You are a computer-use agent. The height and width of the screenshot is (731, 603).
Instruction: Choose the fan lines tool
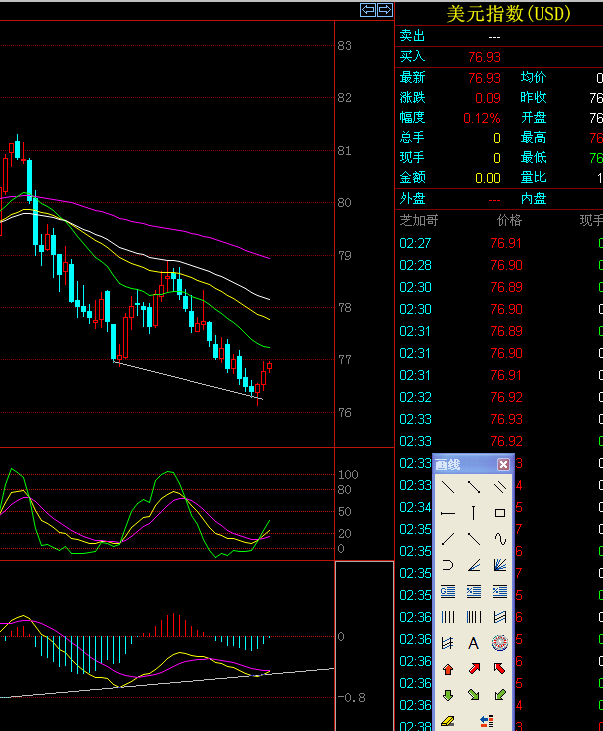(499, 565)
